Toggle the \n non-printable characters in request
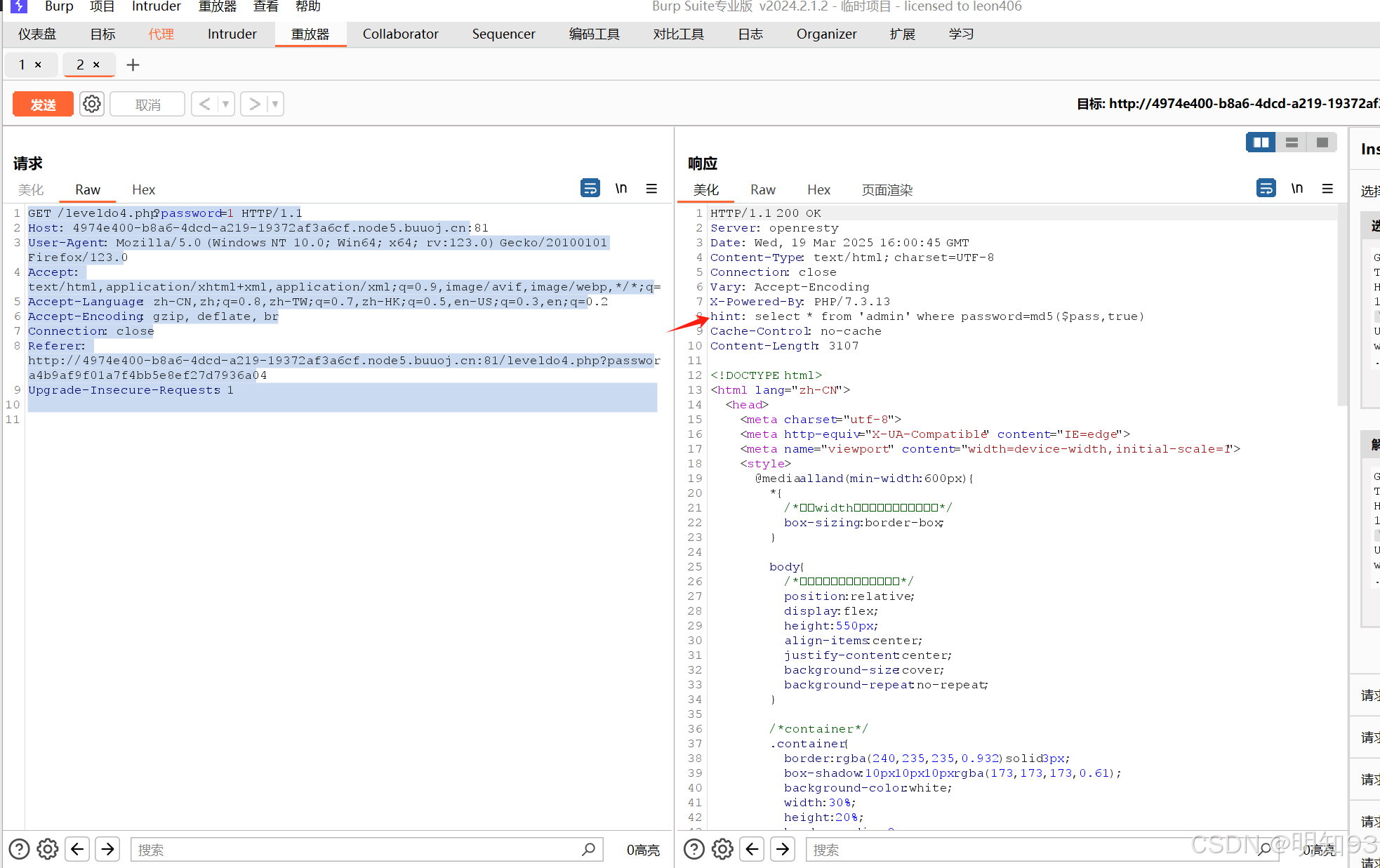The width and height of the screenshot is (1380, 868). tap(621, 188)
